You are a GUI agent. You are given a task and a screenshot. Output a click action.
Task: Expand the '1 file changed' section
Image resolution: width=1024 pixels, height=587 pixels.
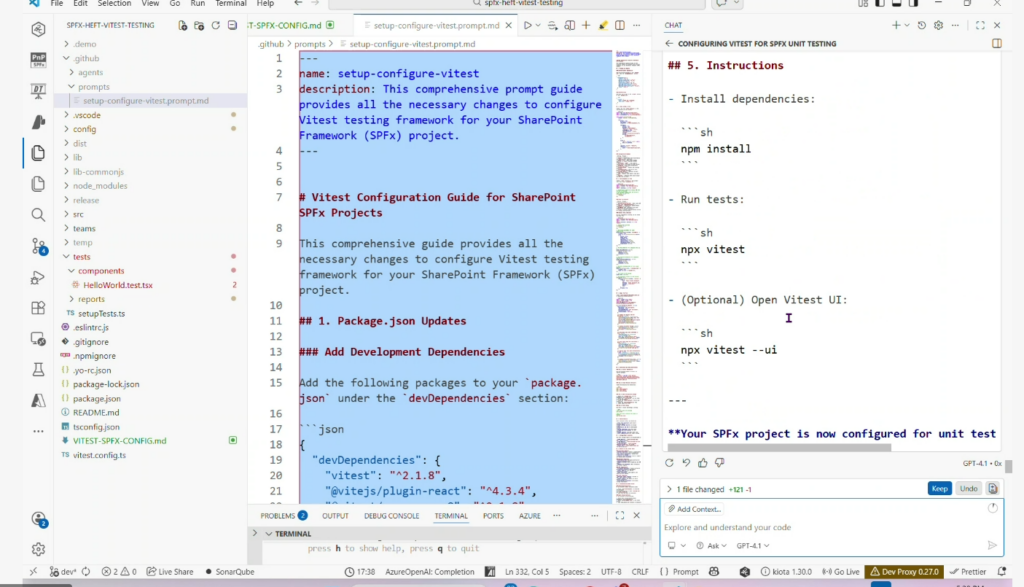click(x=667, y=489)
